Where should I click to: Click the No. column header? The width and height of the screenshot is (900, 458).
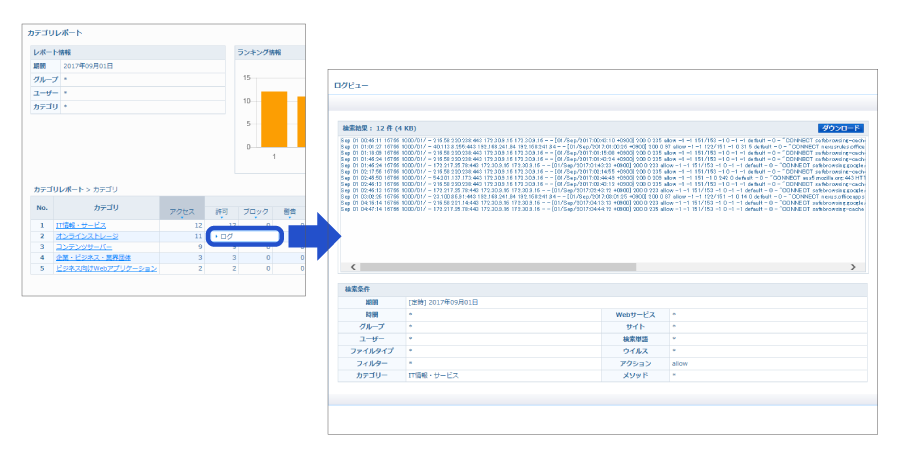tap(42, 208)
